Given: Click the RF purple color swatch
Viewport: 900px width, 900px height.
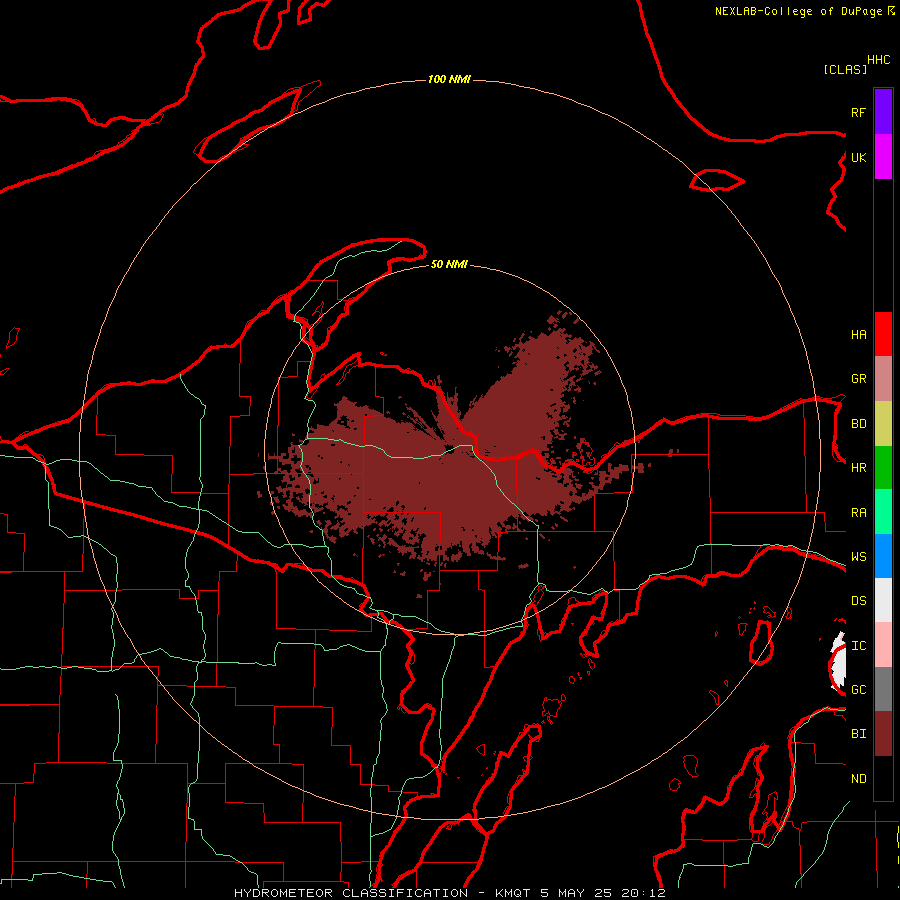Looking at the screenshot, I should [x=883, y=112].
